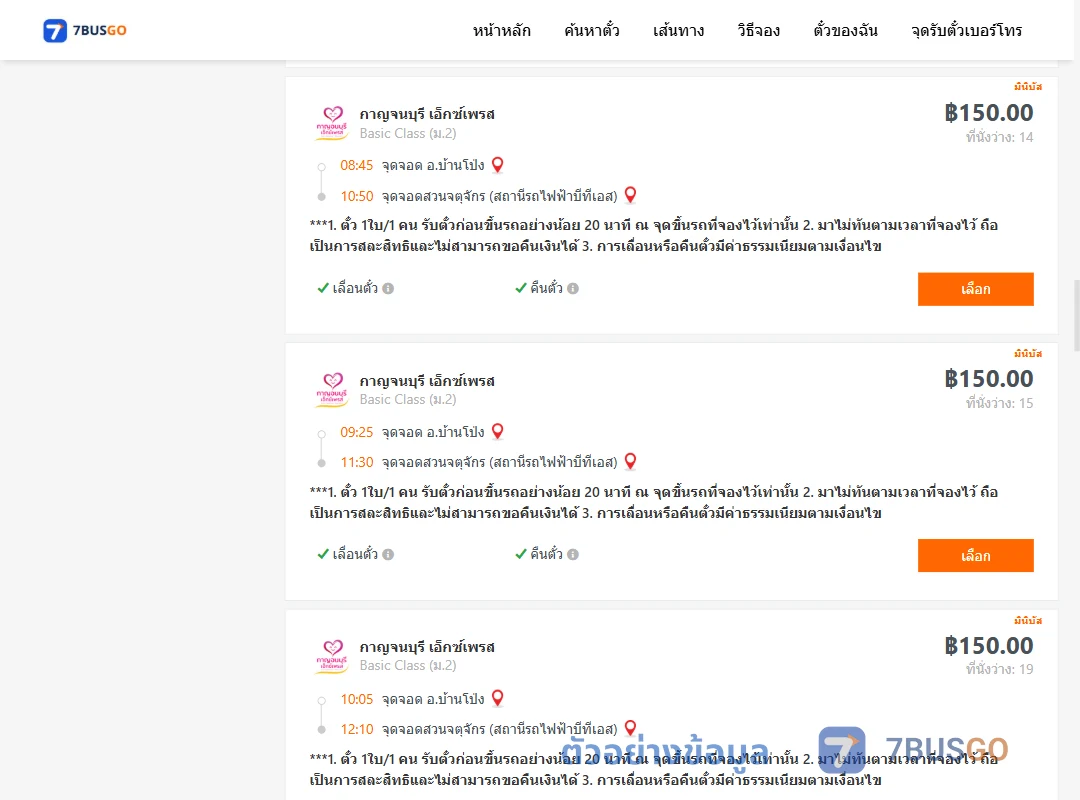1080x800 pixels.
Task: Click ที่นั่งว่าง: 14 seat count
Action: point(999,137)
